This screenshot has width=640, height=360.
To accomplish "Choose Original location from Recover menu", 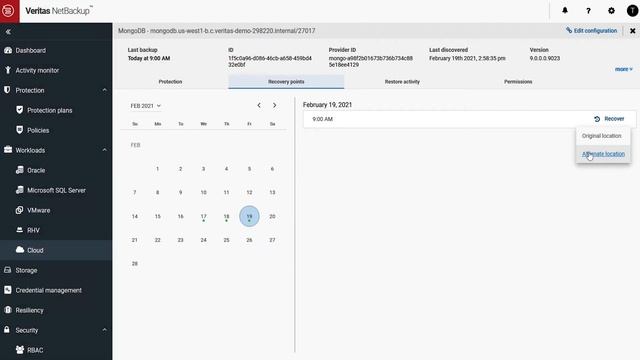I will [x=602, y=136].
